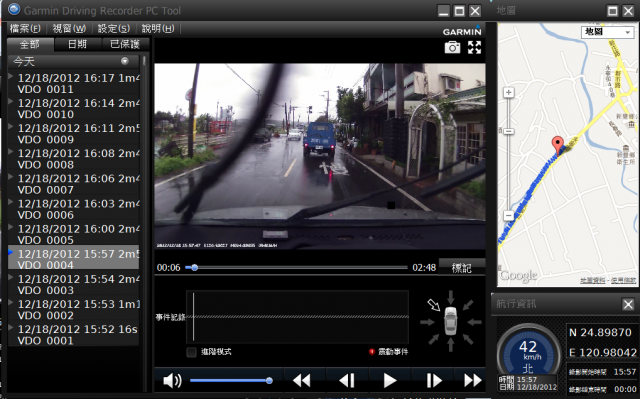Switch to the 日期 tab
This screenshot has width=640, height=399.
click(x=77, y=44)
